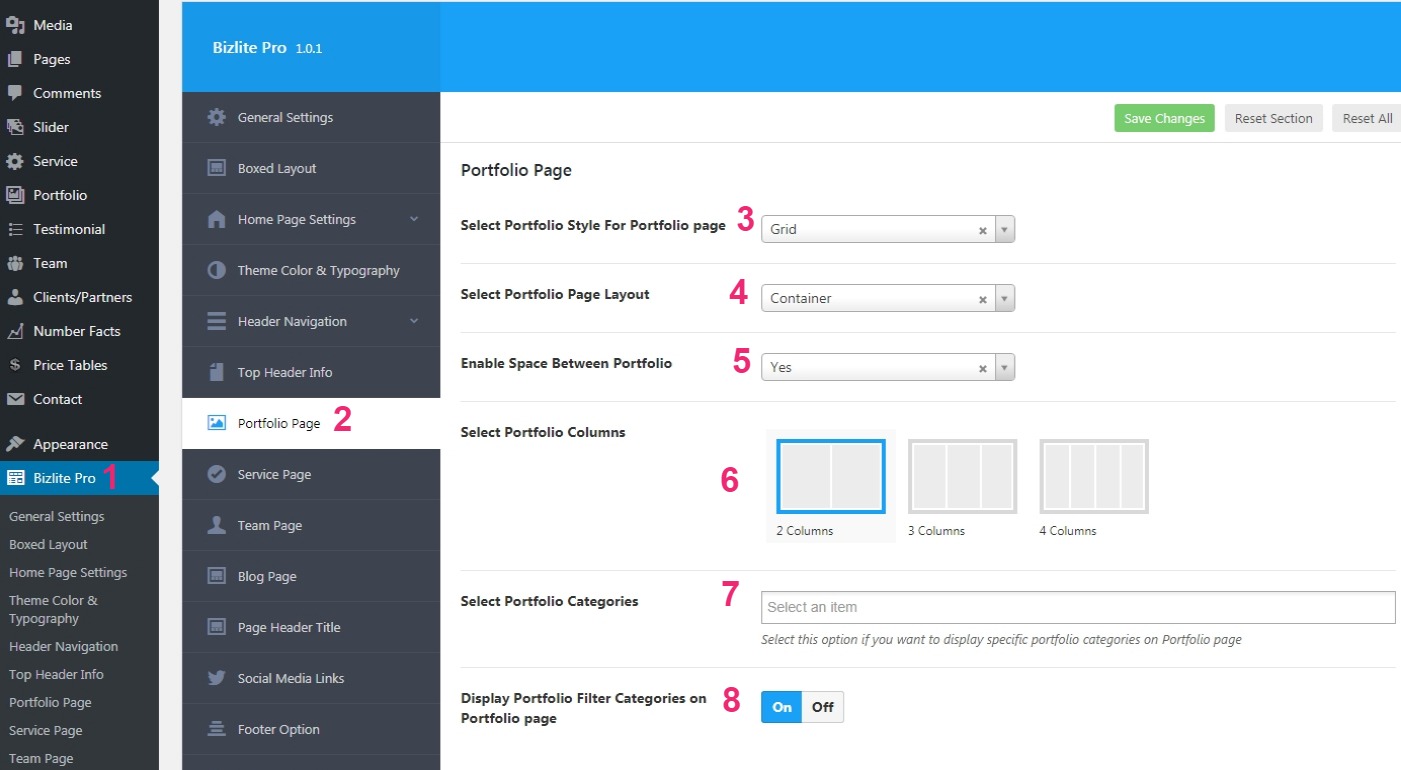Open the Page Header Title tab
Viewport: 1401px width, 770px height.
pos(311,627)
